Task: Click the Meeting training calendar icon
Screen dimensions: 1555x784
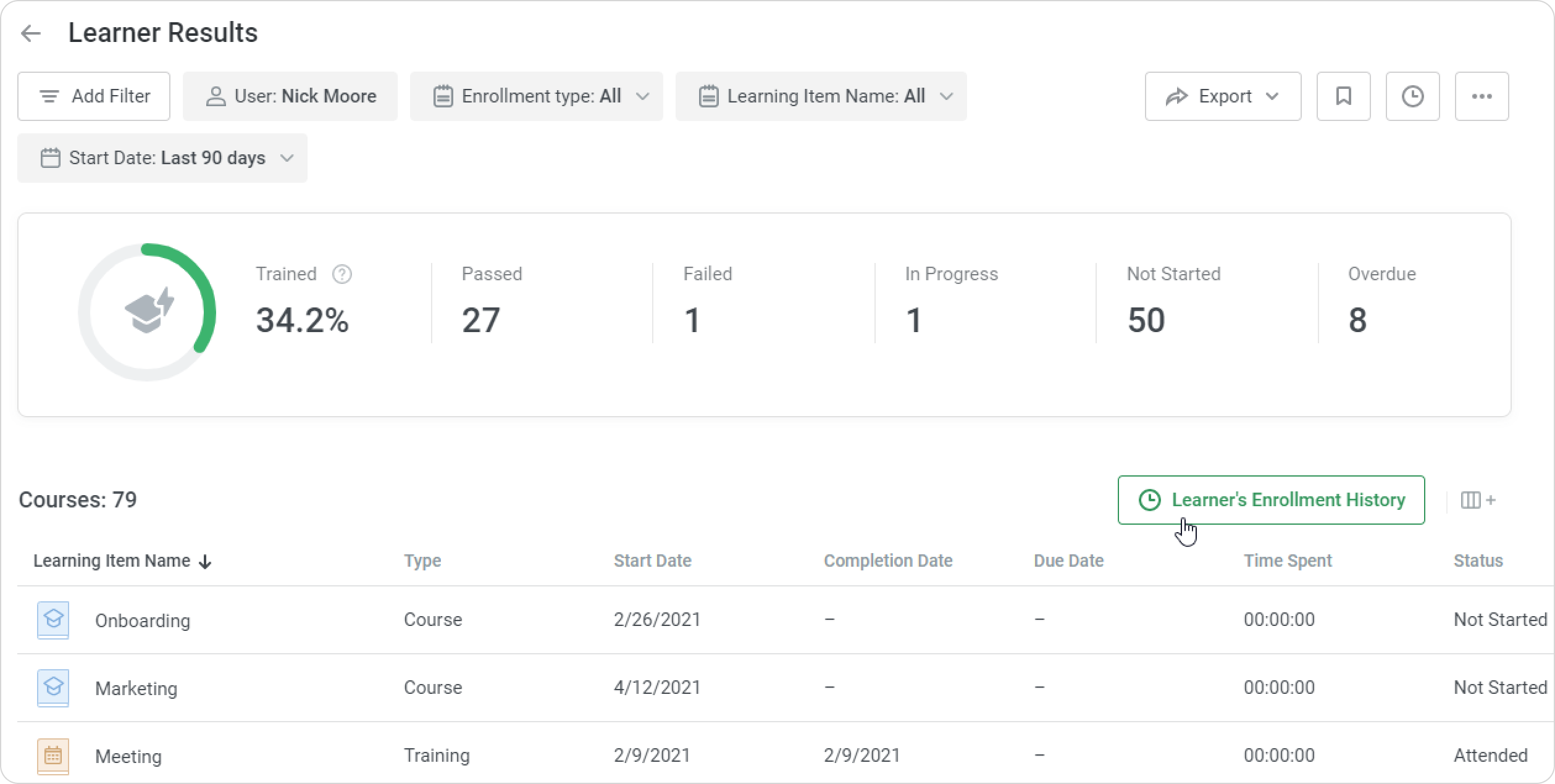Action: [53, 756]
